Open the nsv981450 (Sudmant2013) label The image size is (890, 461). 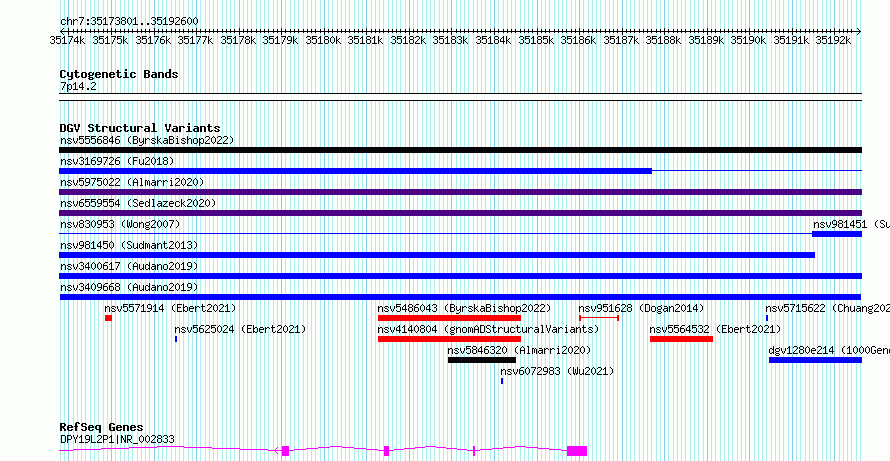click(x=129, y=245)
